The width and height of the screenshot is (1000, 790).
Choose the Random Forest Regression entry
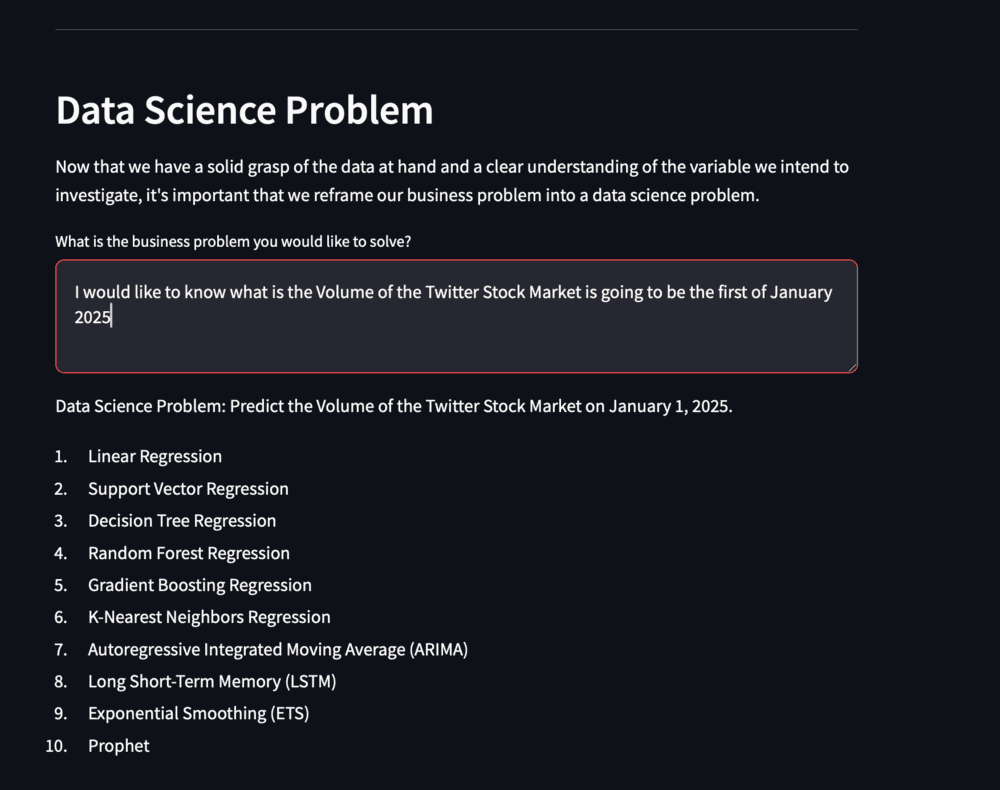[189, 553]
